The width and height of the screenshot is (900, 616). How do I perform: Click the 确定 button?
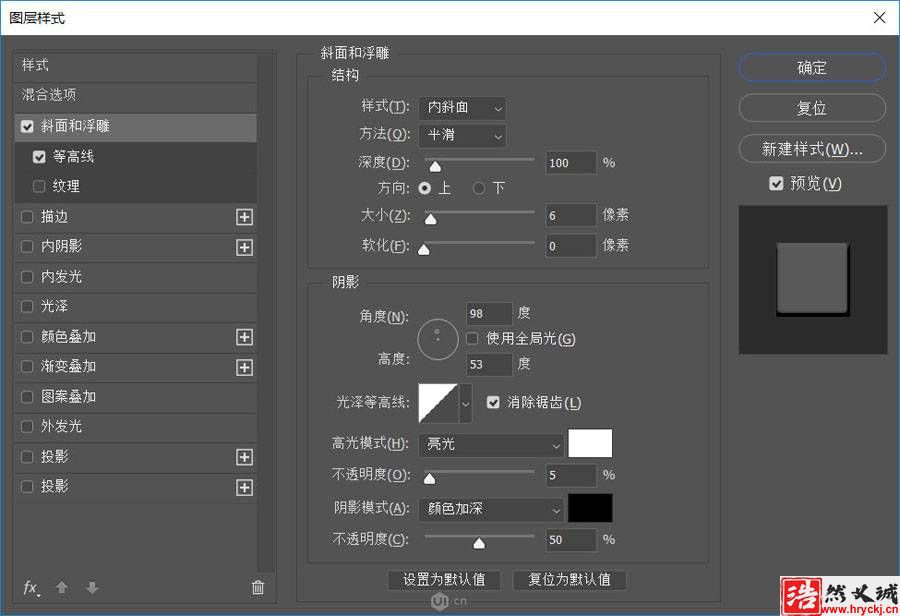[x=812, y=68]
